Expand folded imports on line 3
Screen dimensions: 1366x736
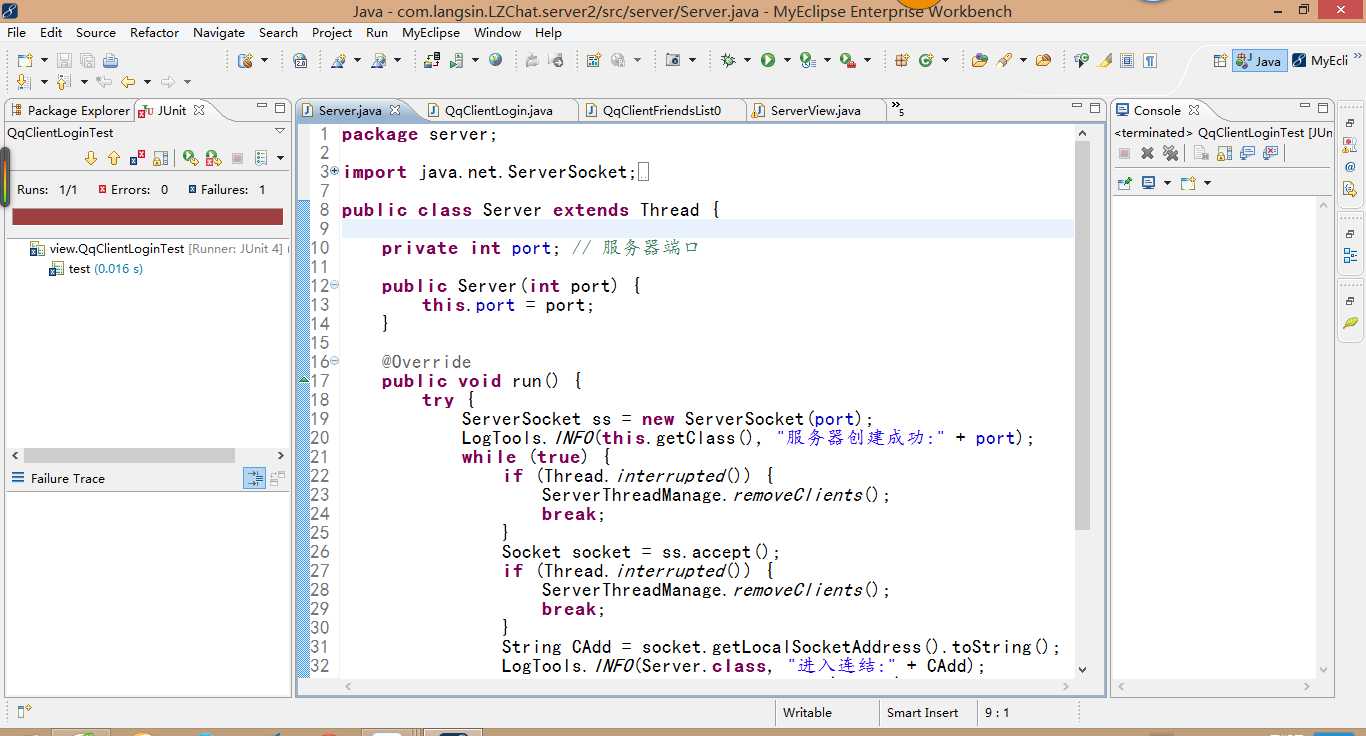pos(335,171)
